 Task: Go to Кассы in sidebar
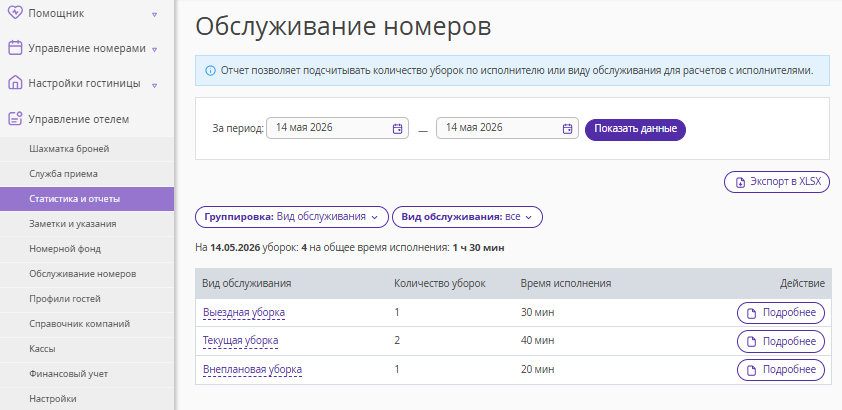tap(87, 349)
